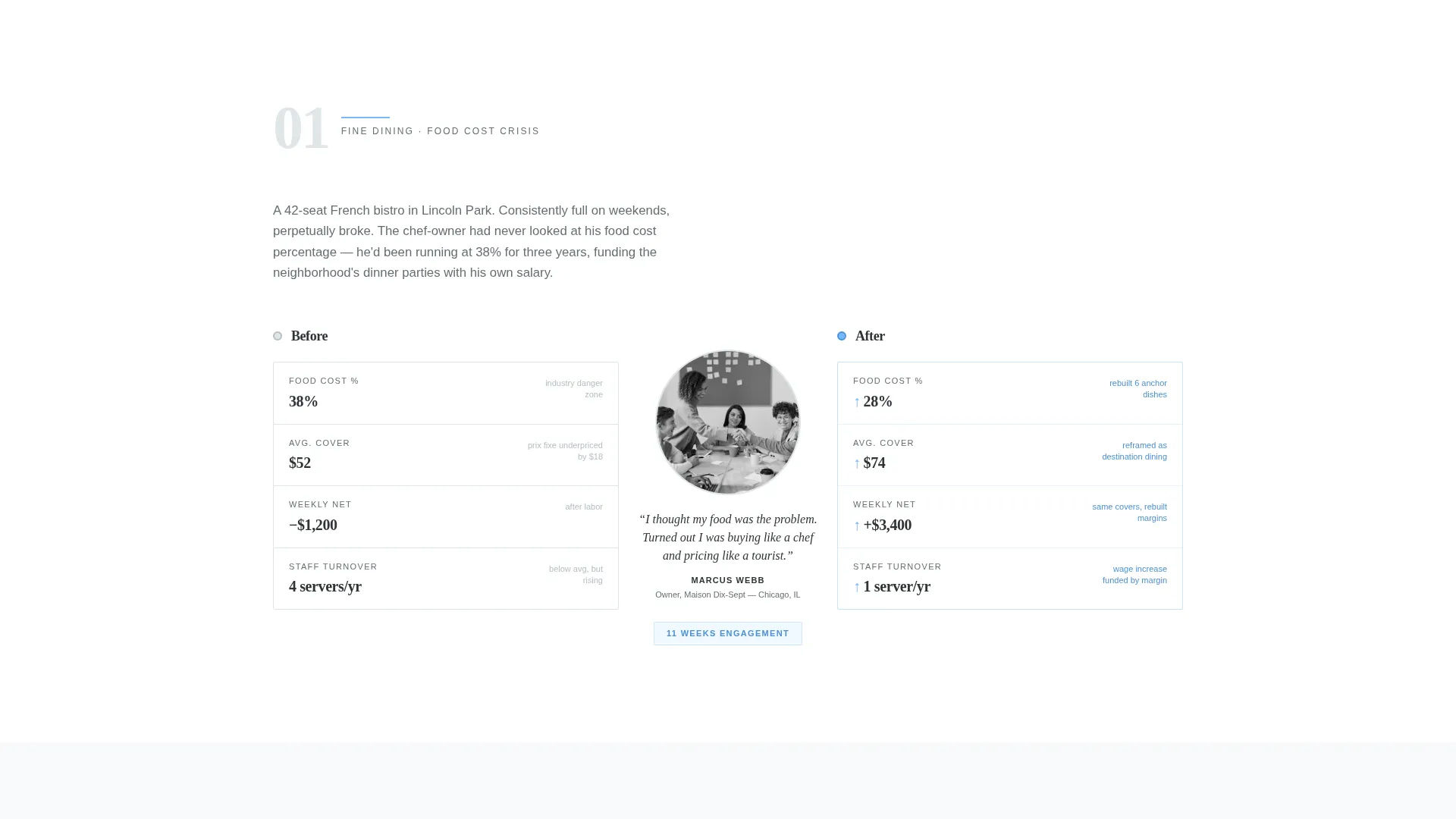
Task: Click the 38% food cost value
Action: [x=303, y=401]
